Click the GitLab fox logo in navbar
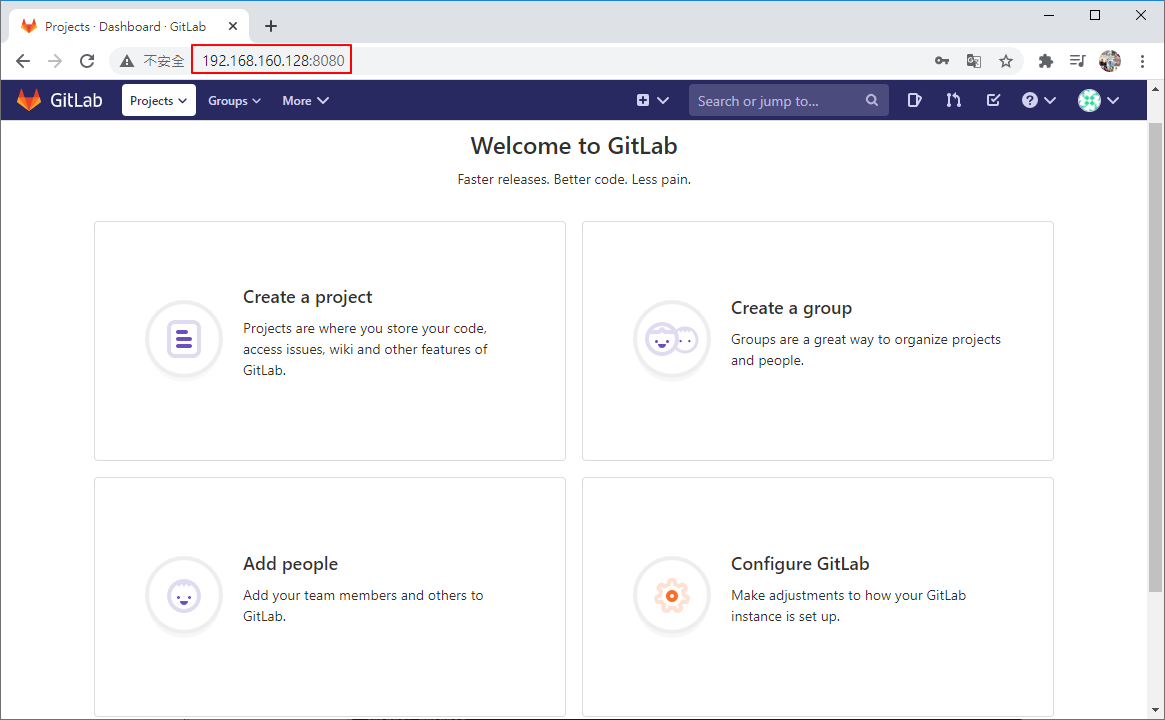This screenshot has height=720, width=1165. click(29, 100)
